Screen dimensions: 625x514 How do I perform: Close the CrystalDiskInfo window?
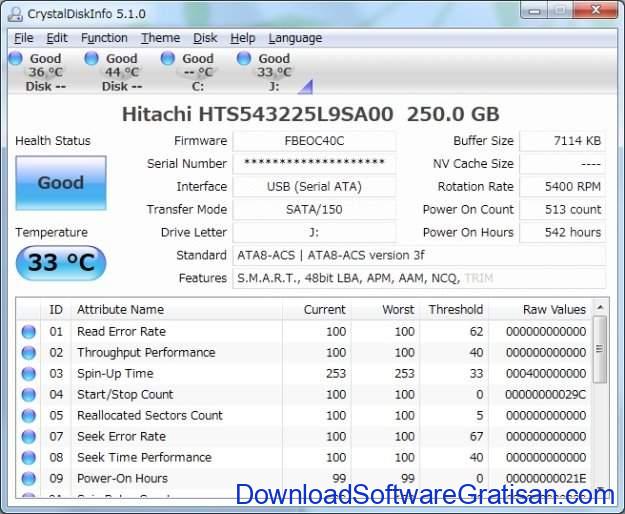coord(595,10)
